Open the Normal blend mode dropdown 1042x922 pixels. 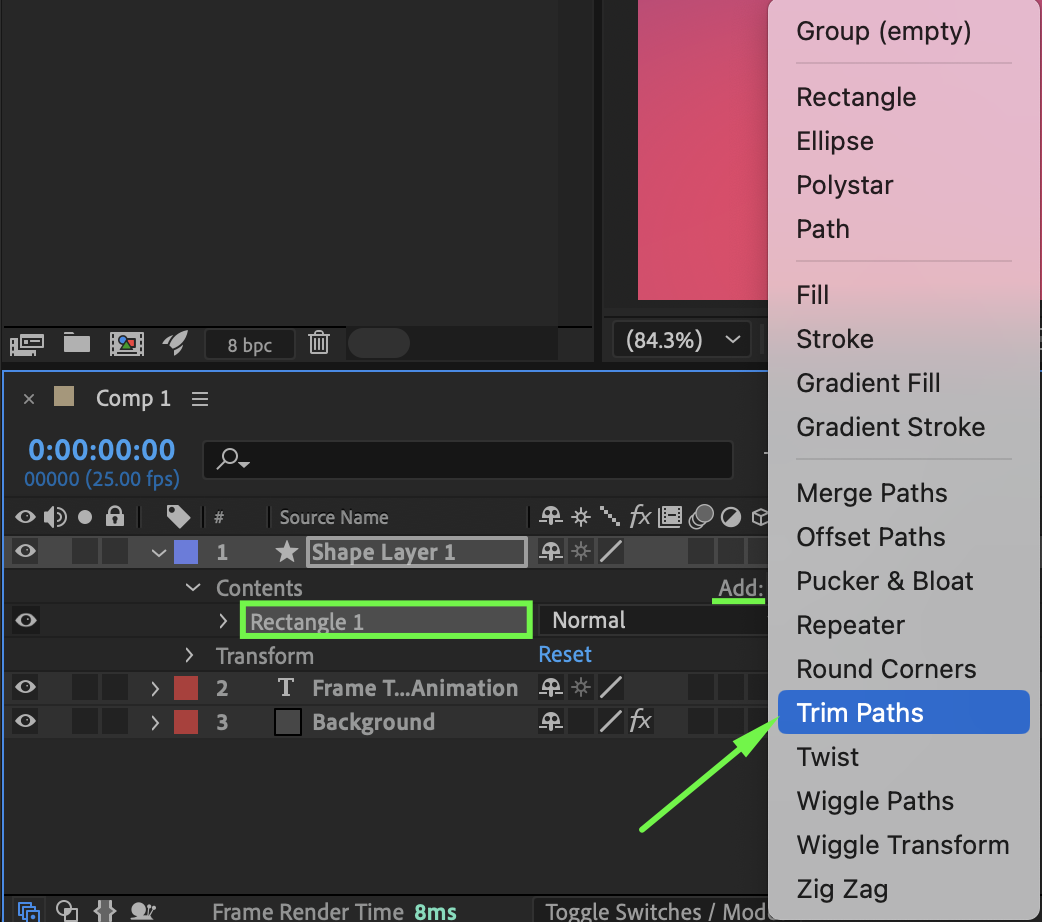[650, 620]
